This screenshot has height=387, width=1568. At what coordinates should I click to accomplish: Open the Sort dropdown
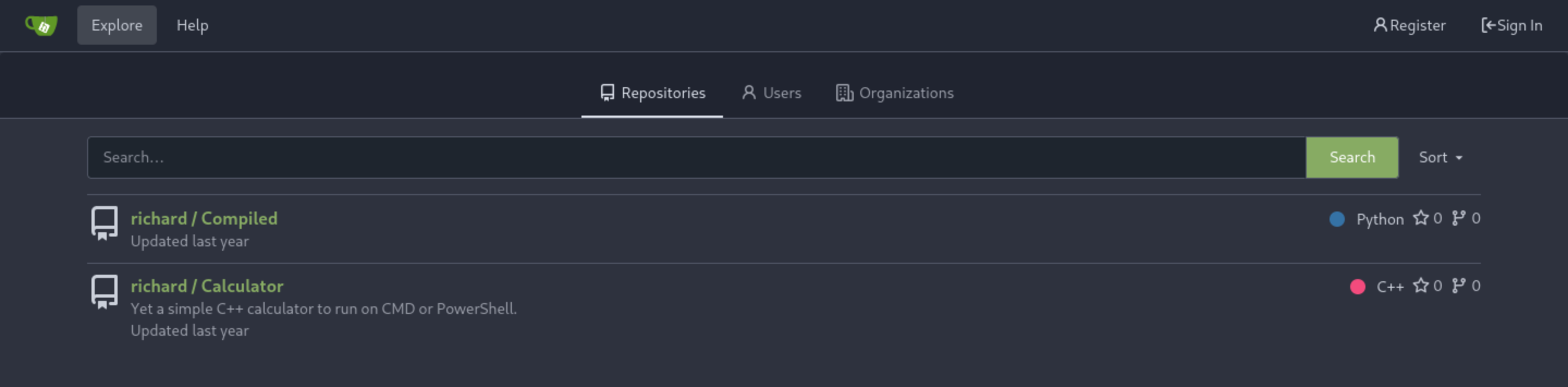[1440, 157]
